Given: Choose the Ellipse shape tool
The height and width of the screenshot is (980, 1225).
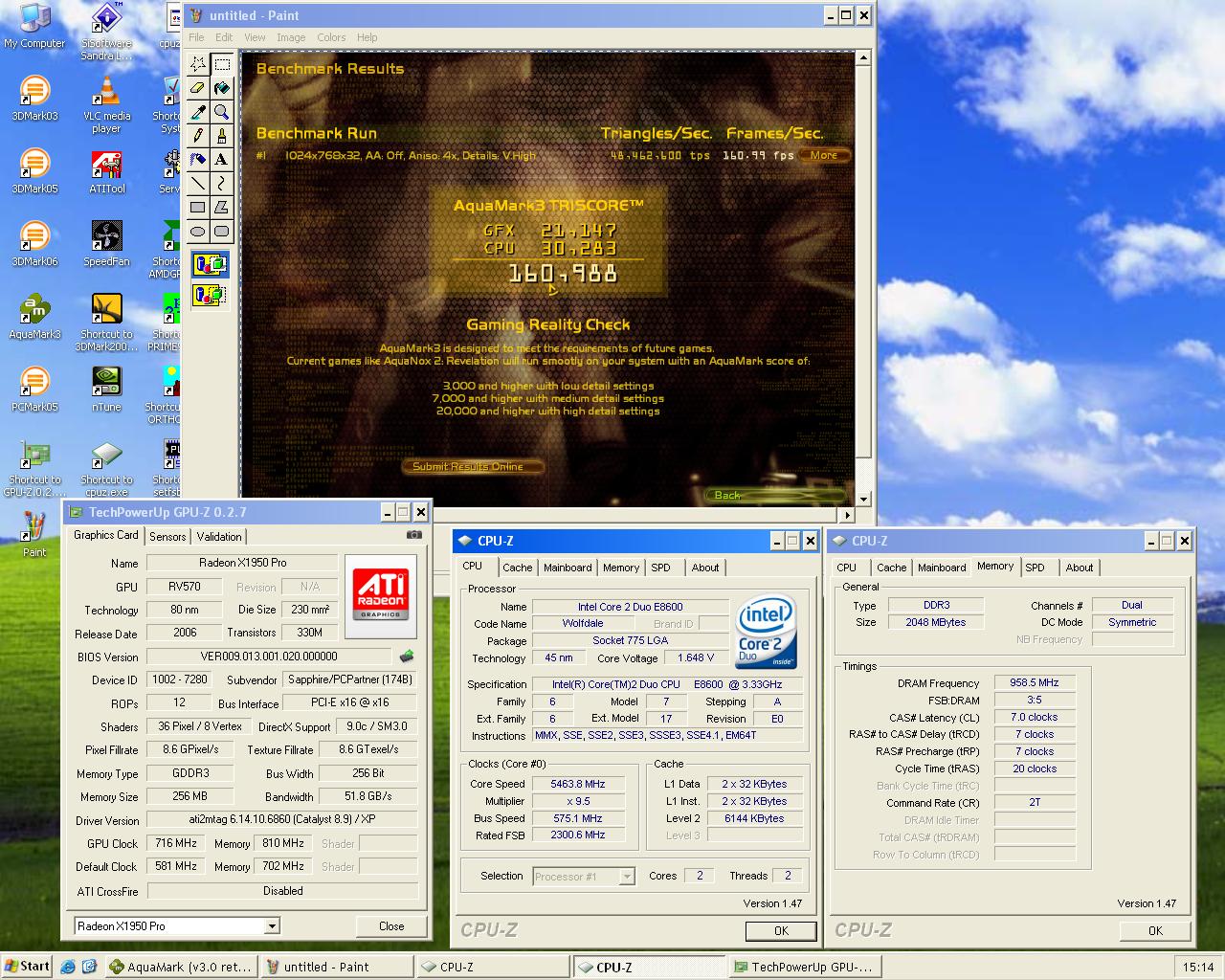Looking at the screenshot, I should (198, 231).
